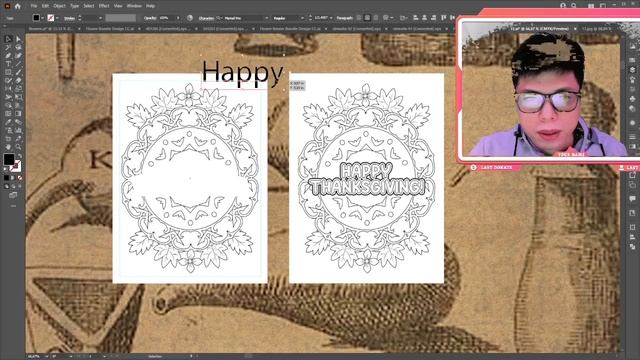Select the Line Segment tool

point(18,64)
